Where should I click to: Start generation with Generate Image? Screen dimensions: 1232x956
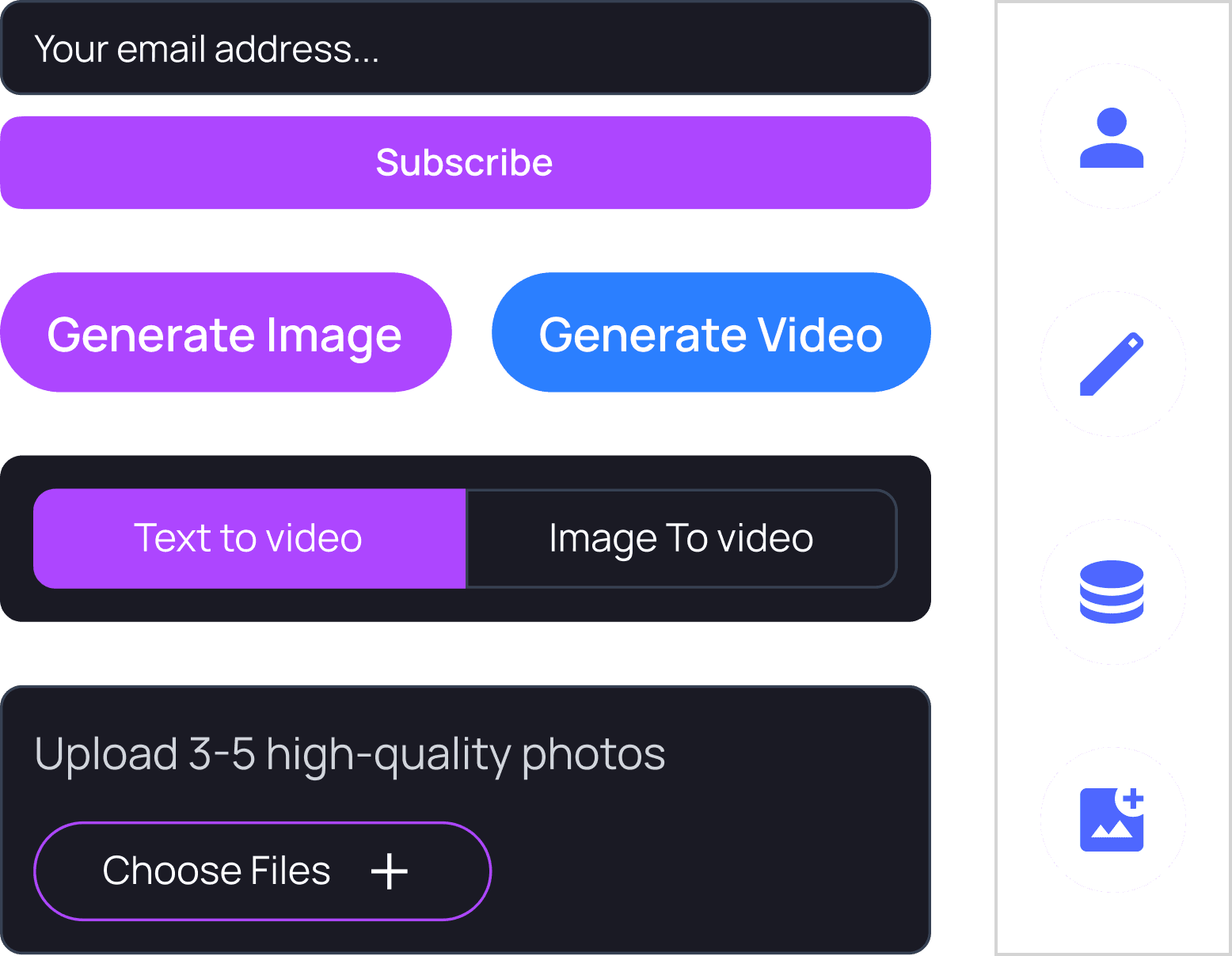226,332
